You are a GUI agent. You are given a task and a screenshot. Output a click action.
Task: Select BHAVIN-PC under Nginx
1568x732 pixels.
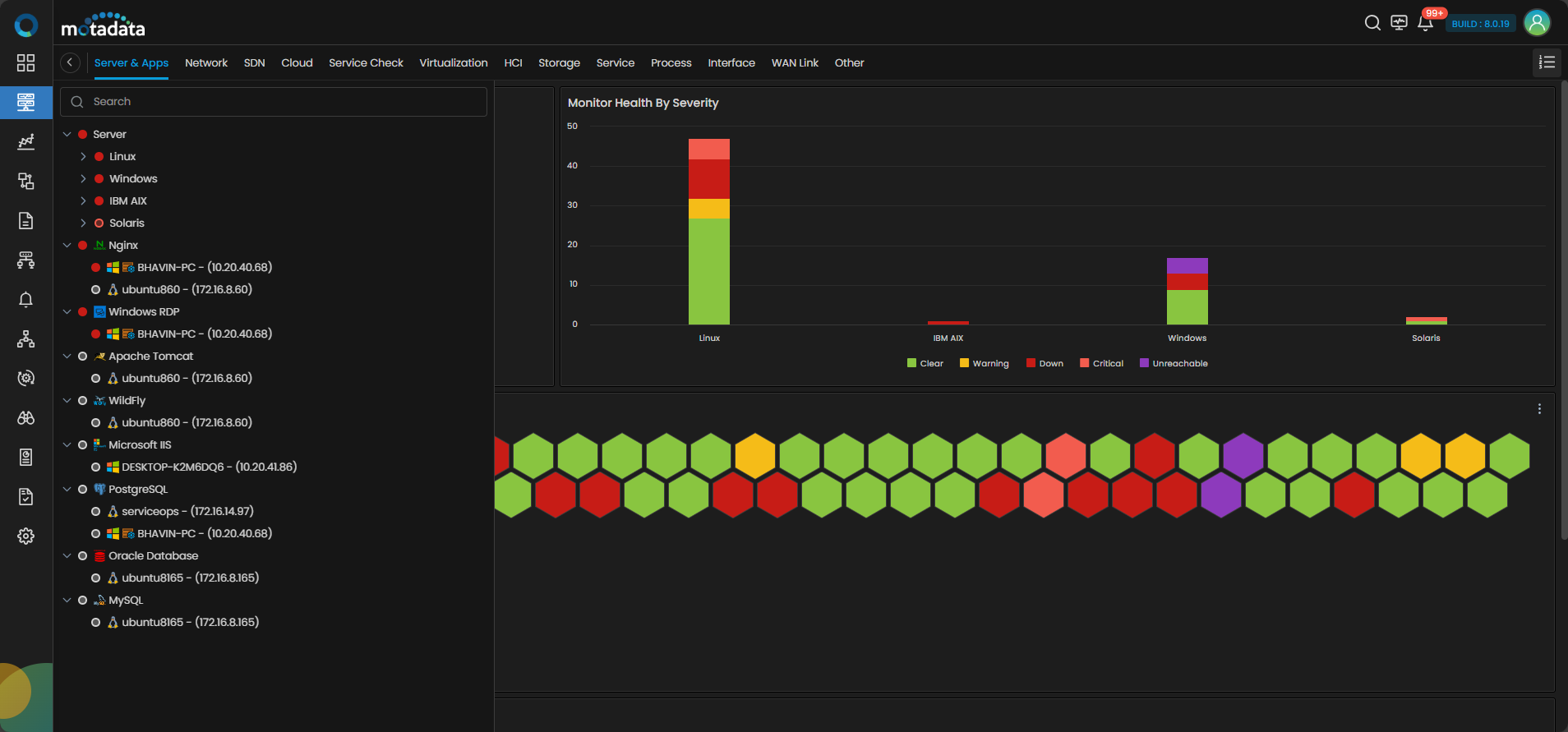[205, 267]
